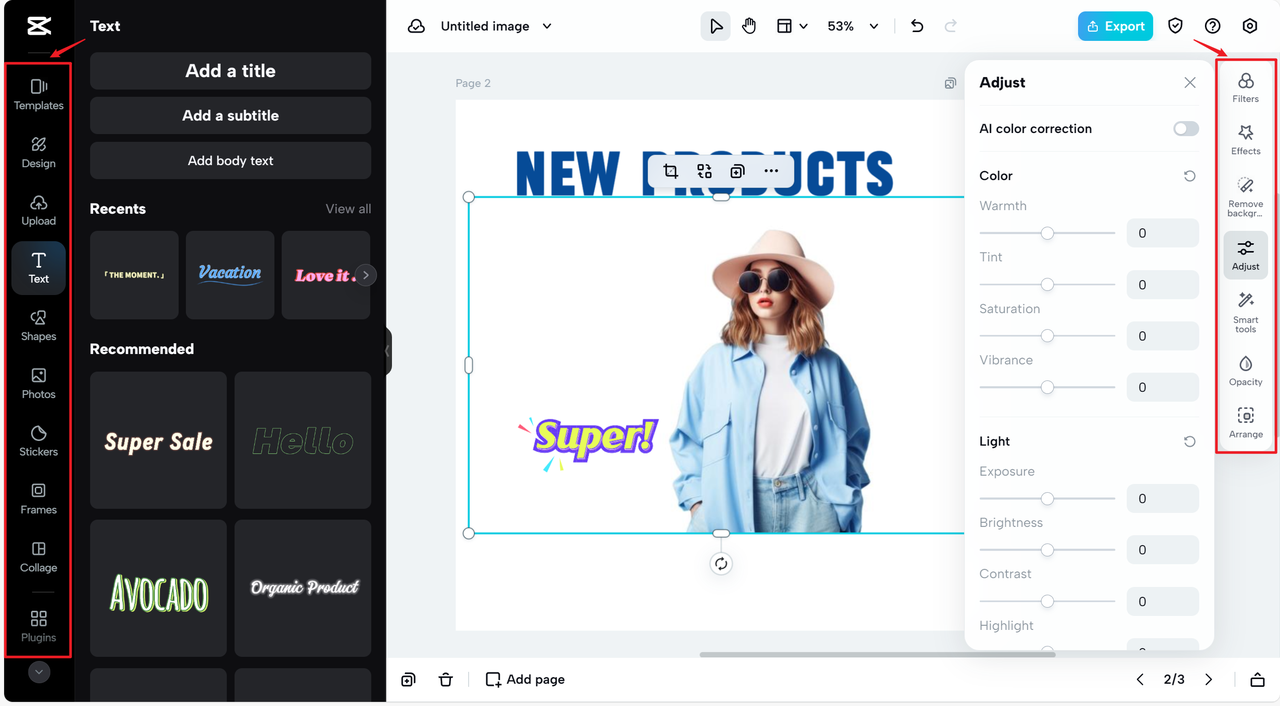The image size is (1280, 706).
Task: Click the Contrast value input field
Action: pos(1162,601)
